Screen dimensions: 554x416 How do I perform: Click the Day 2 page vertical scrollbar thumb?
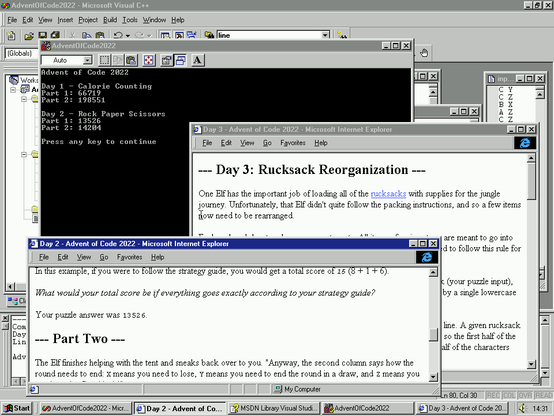(433, 334)
